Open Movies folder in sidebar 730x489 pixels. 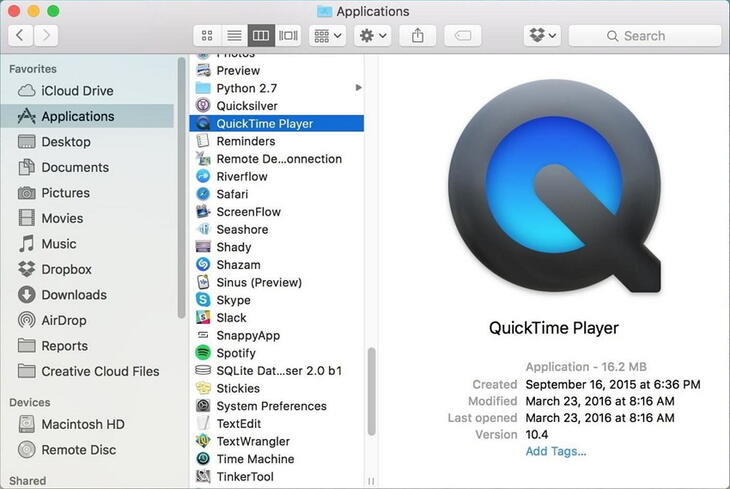point(87,218)
